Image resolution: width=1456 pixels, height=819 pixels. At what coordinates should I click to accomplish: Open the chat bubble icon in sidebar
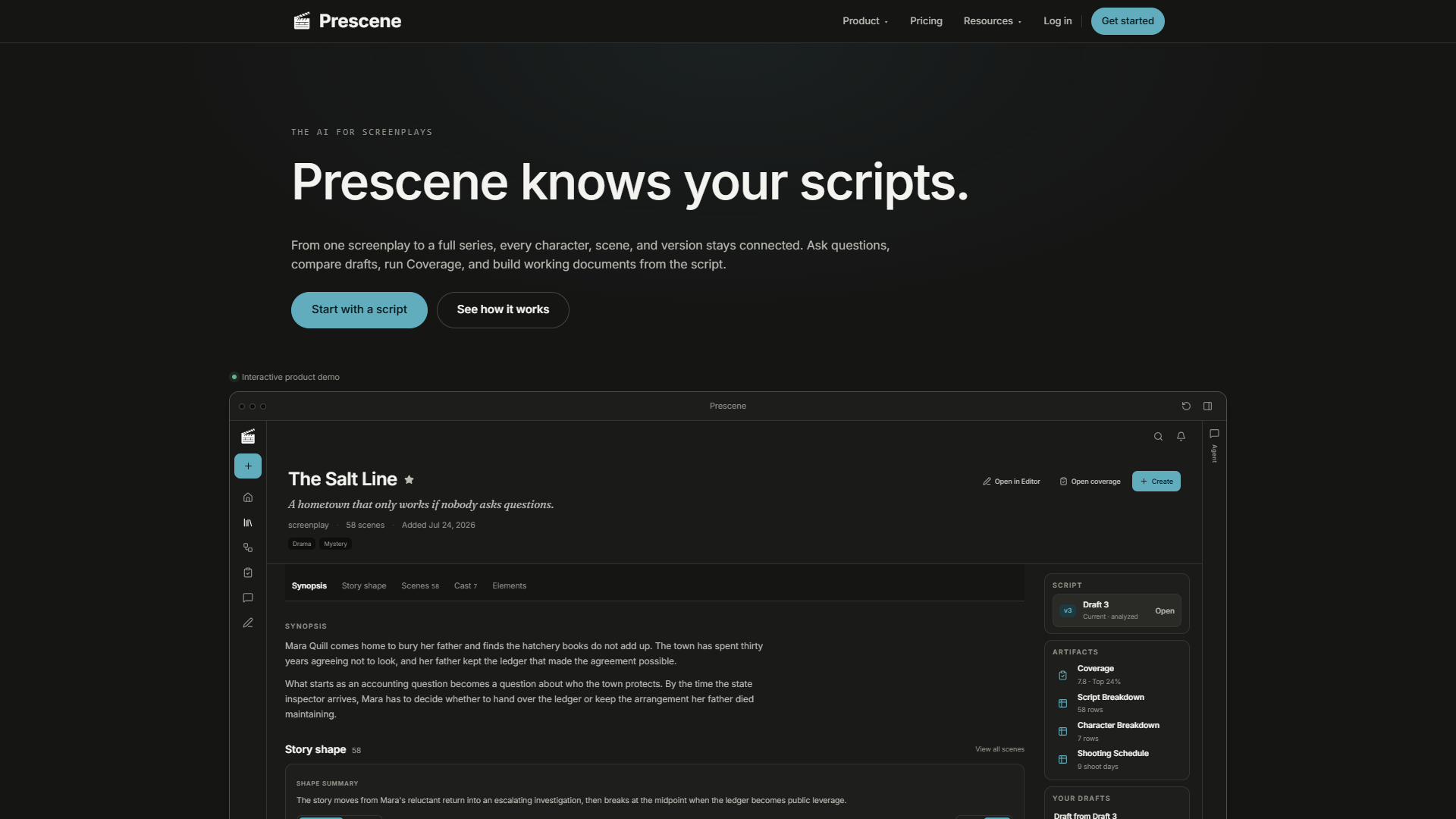tap(248, 598)
